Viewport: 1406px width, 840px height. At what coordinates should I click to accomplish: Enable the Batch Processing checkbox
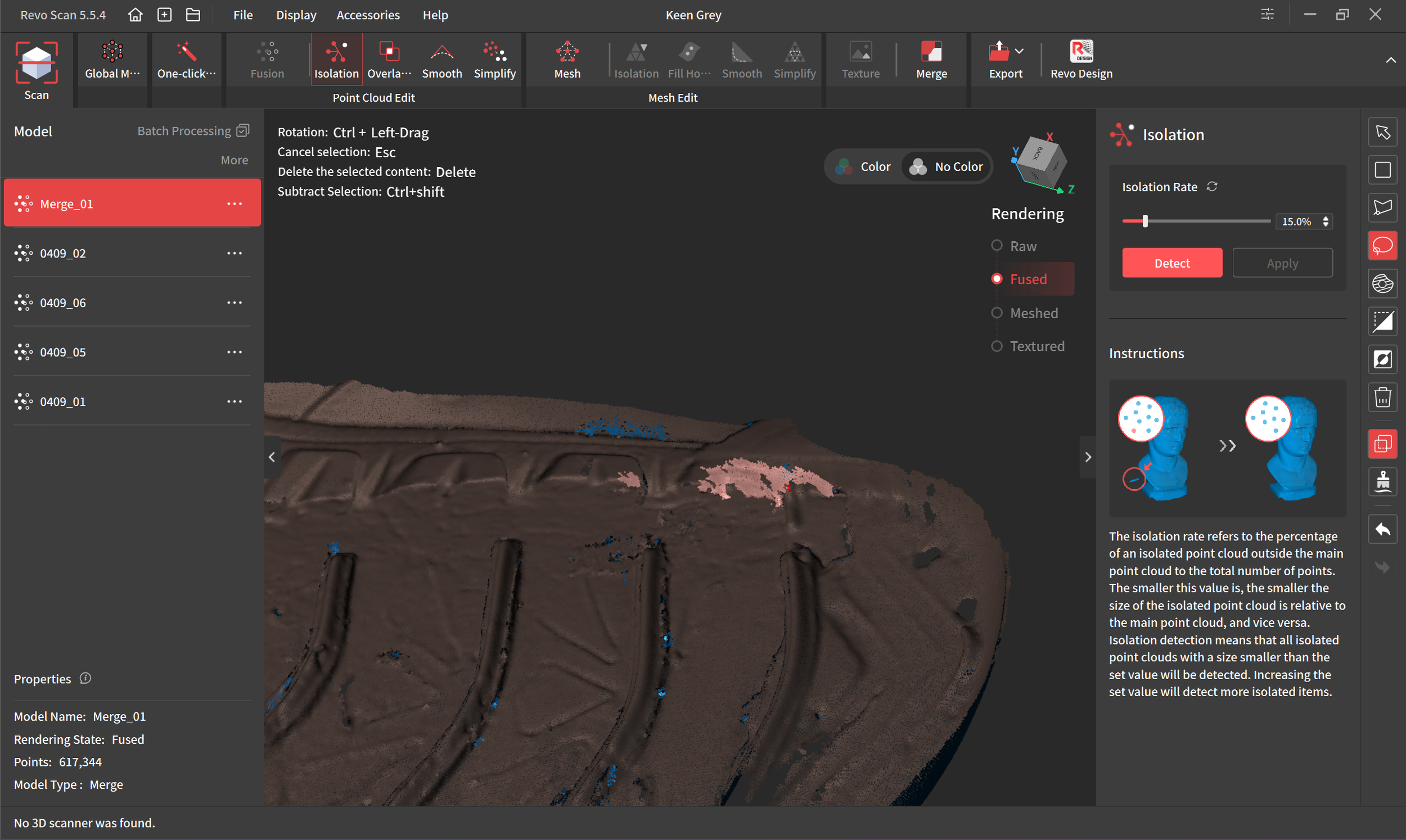click(243, 131)
